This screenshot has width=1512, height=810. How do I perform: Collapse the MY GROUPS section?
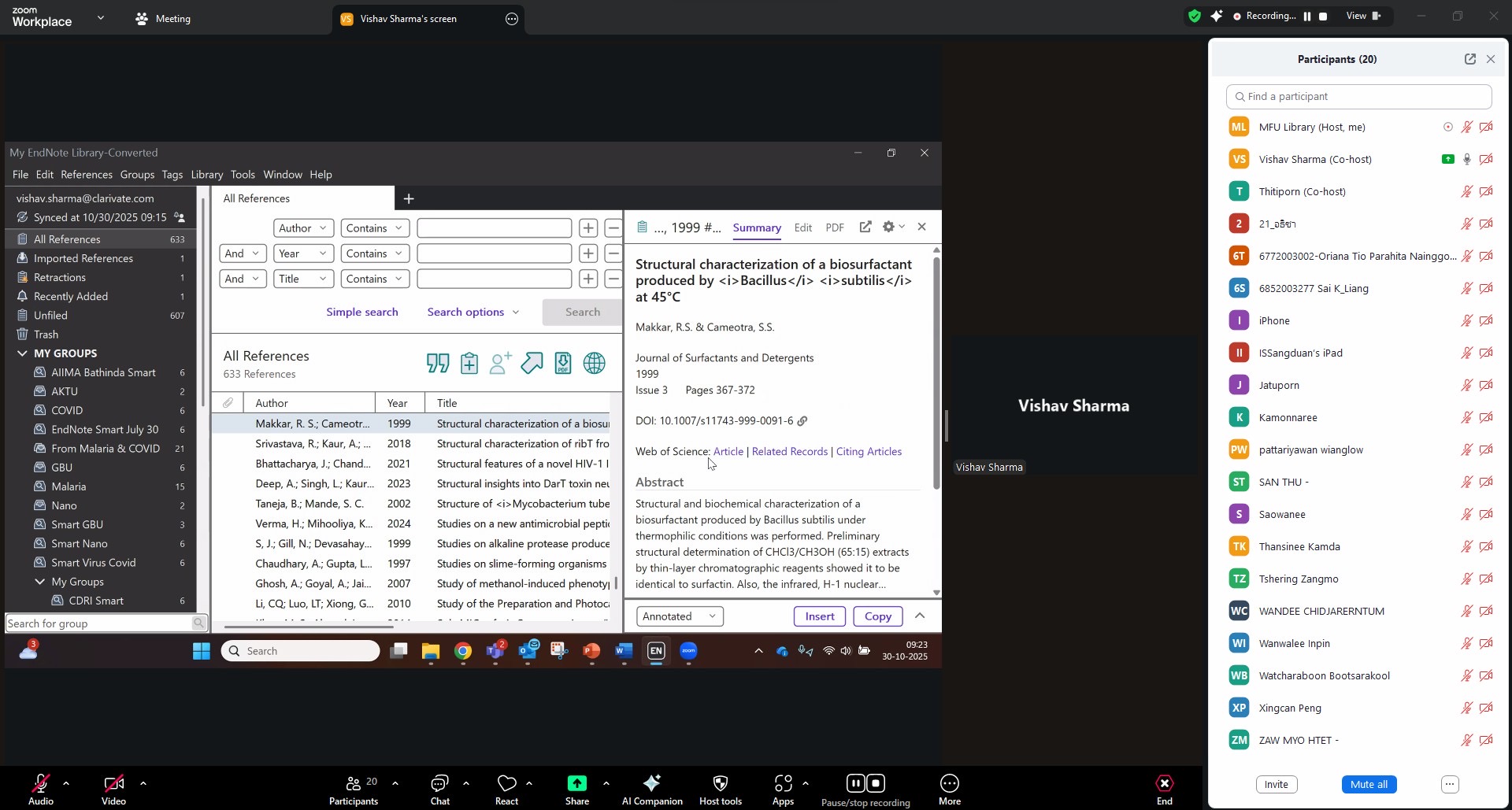pyautogui.click(x=22, y=353)
